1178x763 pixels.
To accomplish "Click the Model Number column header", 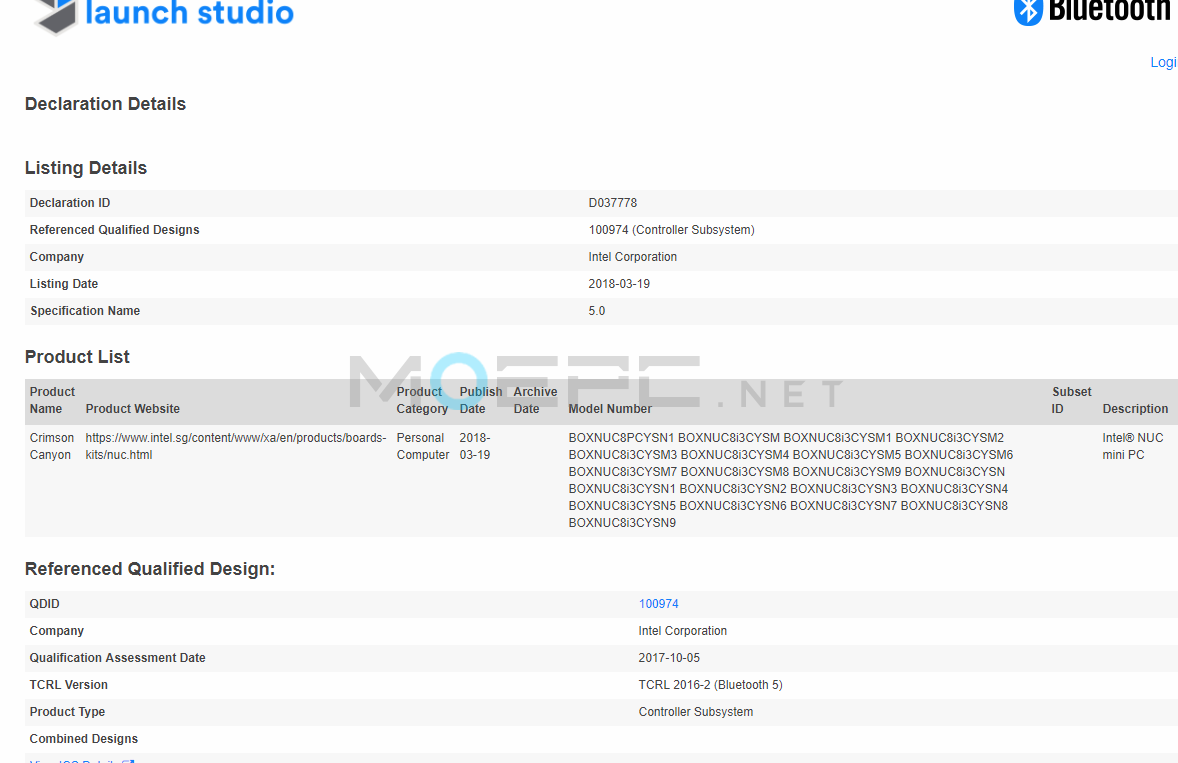I will pos(610,409).
